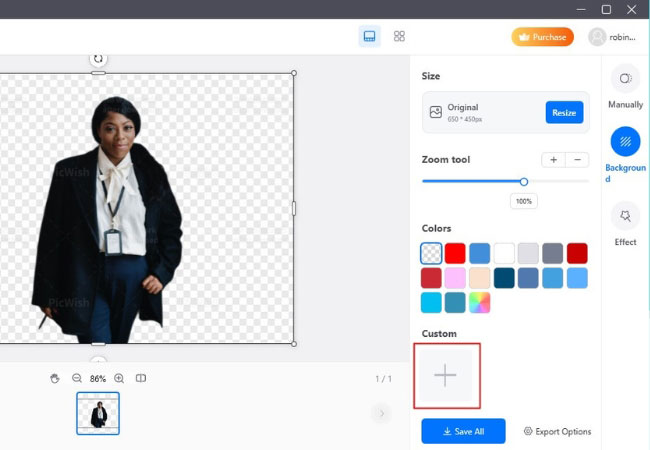The width and height of the screenshot is (650, 450).
Task: Click the rotate handle above the image
Action: 98,59
